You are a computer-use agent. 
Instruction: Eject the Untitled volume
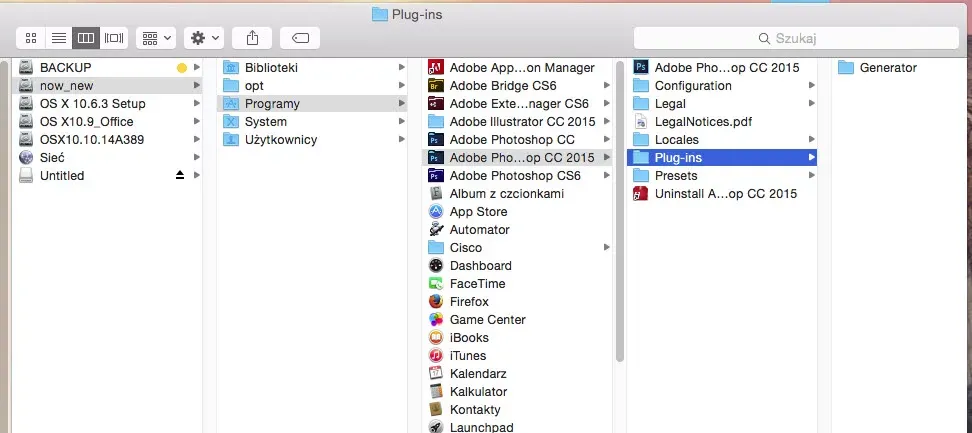pyautogui.click(x=180, y=176)
